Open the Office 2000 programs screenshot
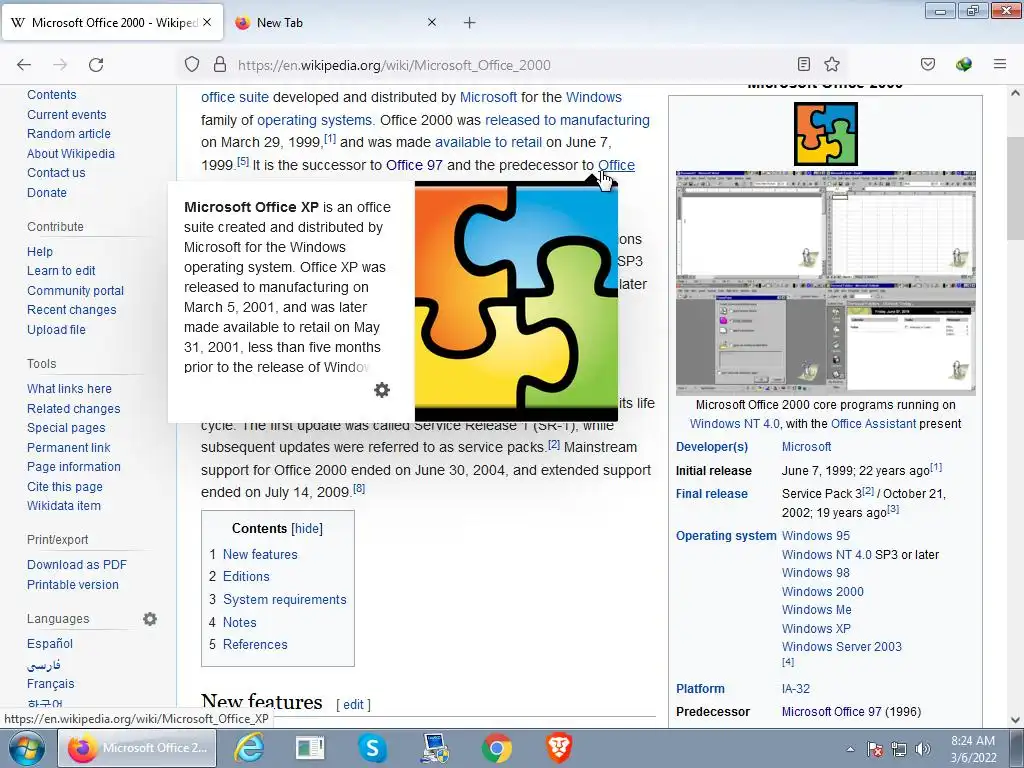1024x768 pixels. pyautogui.click(x=825, y=283)
